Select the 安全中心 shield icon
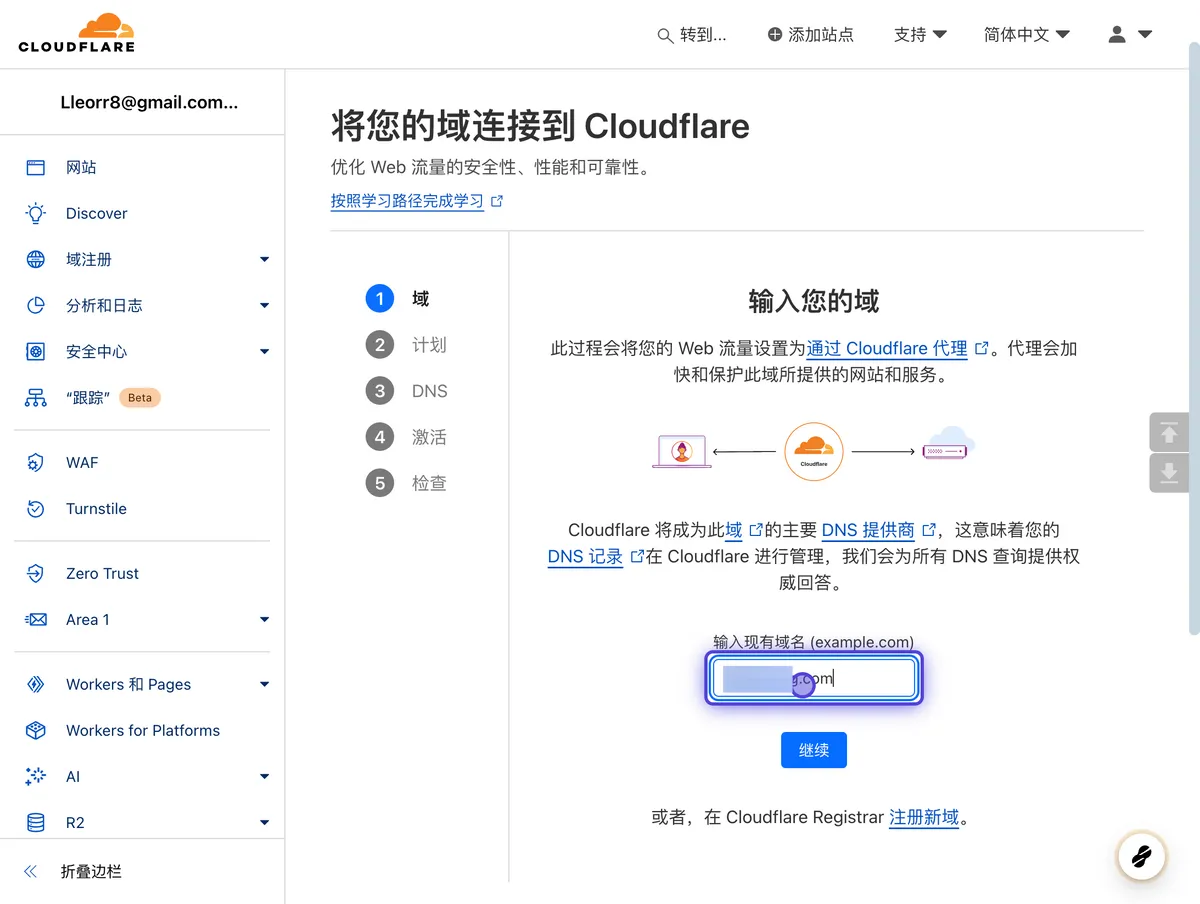Screen dimensions: 1200x904 [x=38, y=351]
